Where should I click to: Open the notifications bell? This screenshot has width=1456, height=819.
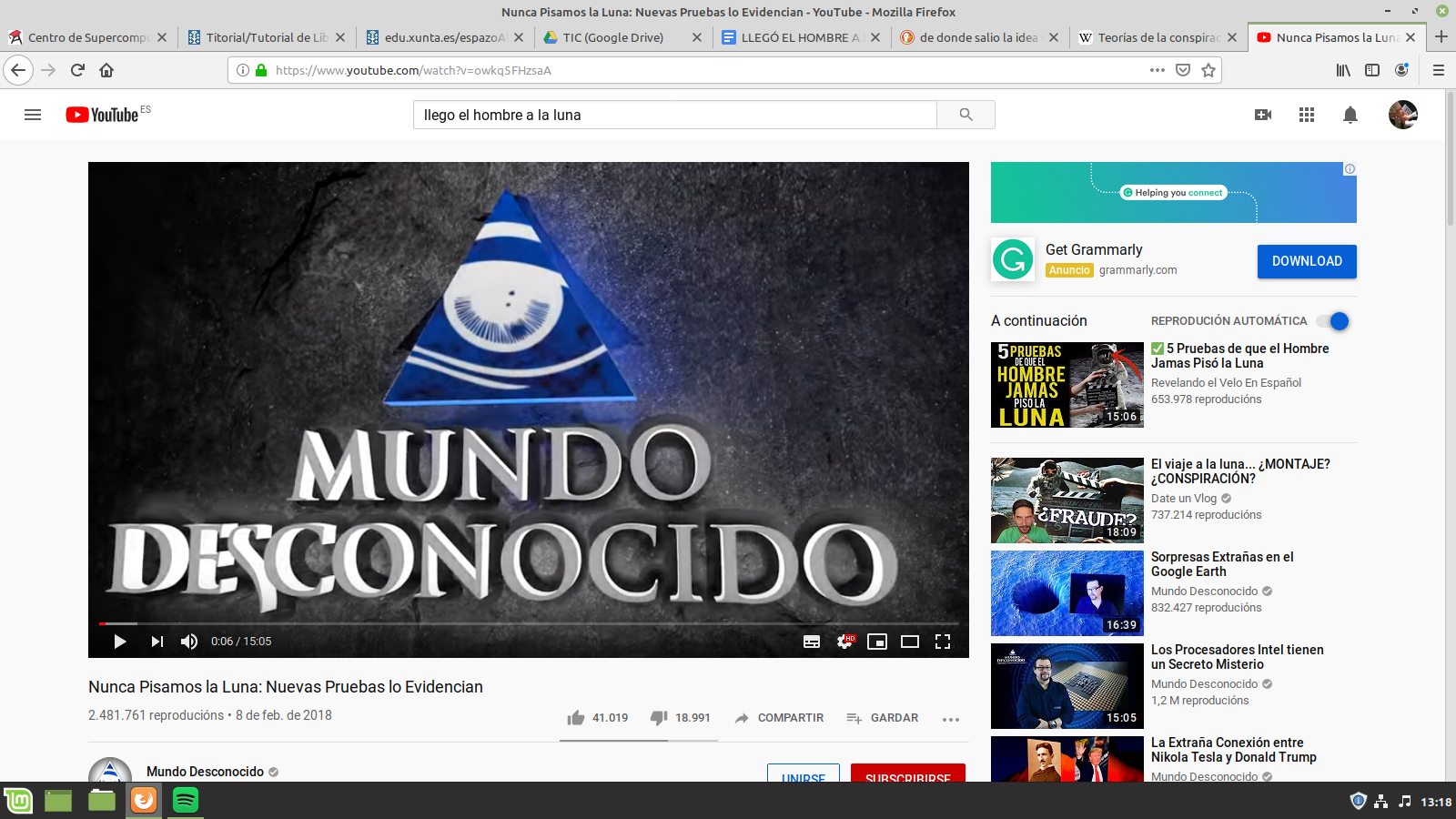pos(1350,115)
